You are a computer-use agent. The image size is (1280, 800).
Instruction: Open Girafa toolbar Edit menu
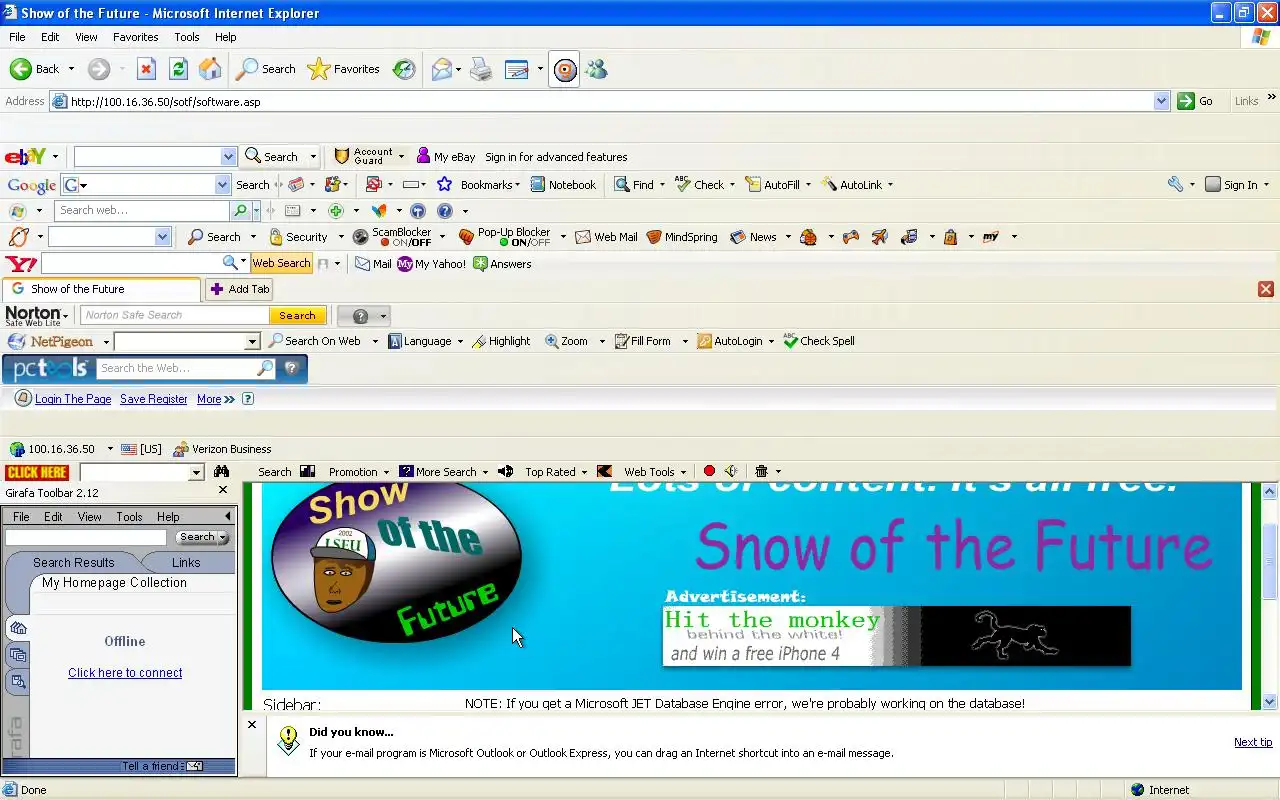tap(53, 517)
